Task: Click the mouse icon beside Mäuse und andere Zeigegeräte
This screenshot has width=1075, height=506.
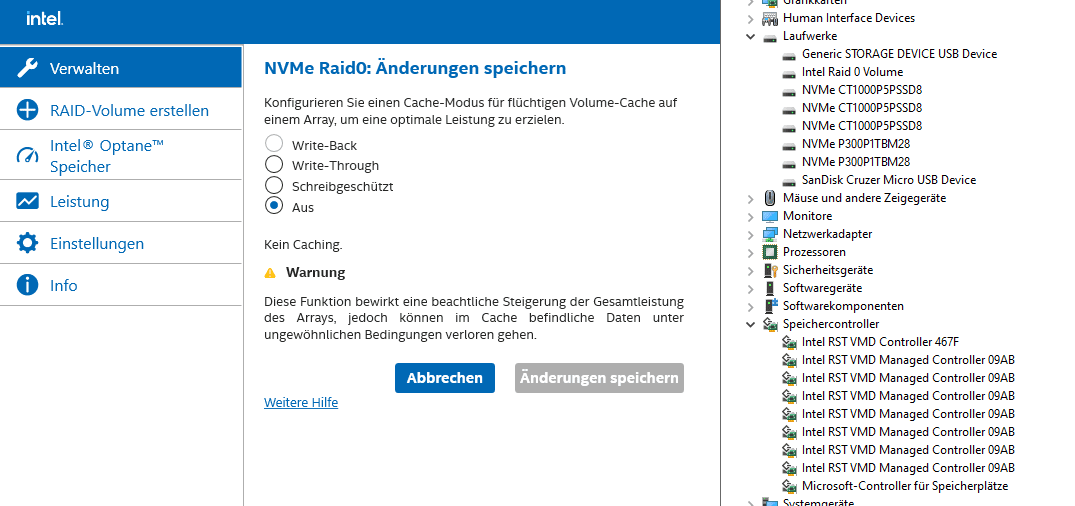Action: [x=770, y=198]
